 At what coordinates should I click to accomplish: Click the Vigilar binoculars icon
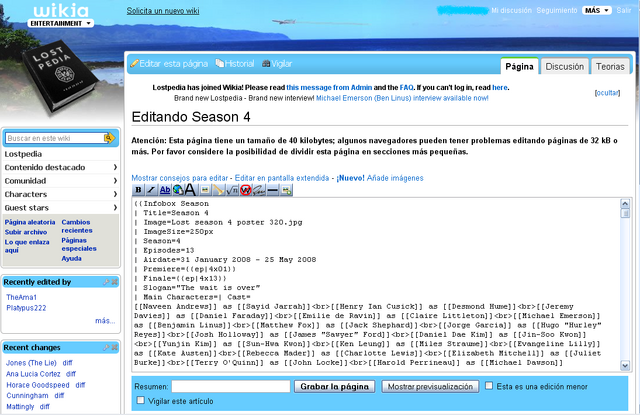(266, 64)
